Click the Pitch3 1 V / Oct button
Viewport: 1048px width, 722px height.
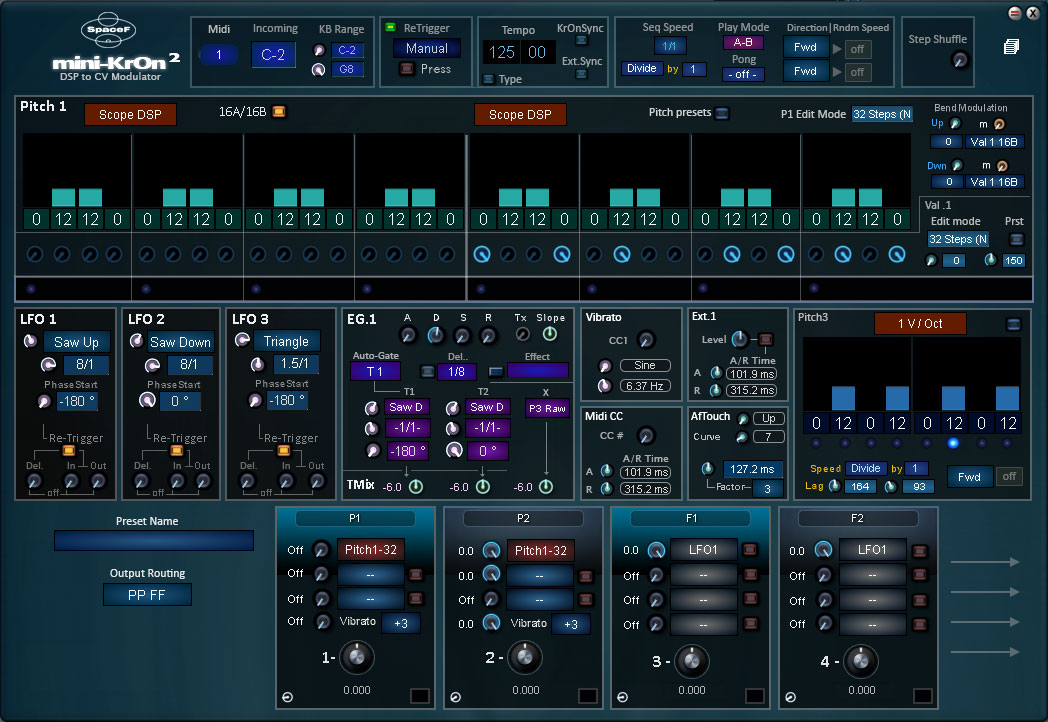click(x=920, y=324)
